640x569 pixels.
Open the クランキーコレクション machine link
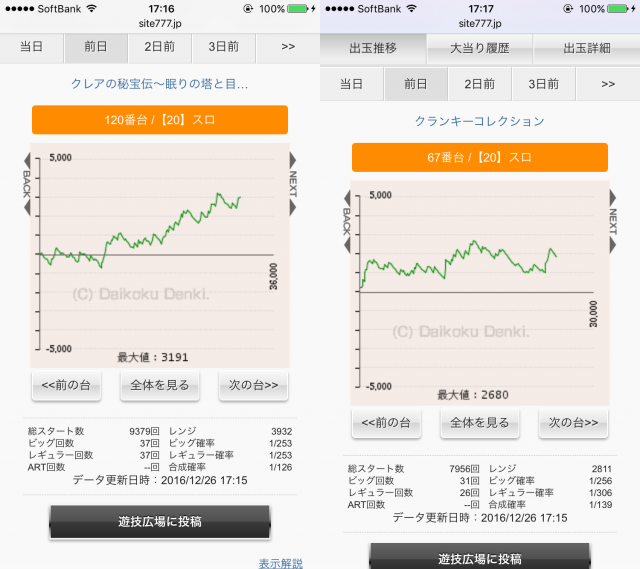480,121
